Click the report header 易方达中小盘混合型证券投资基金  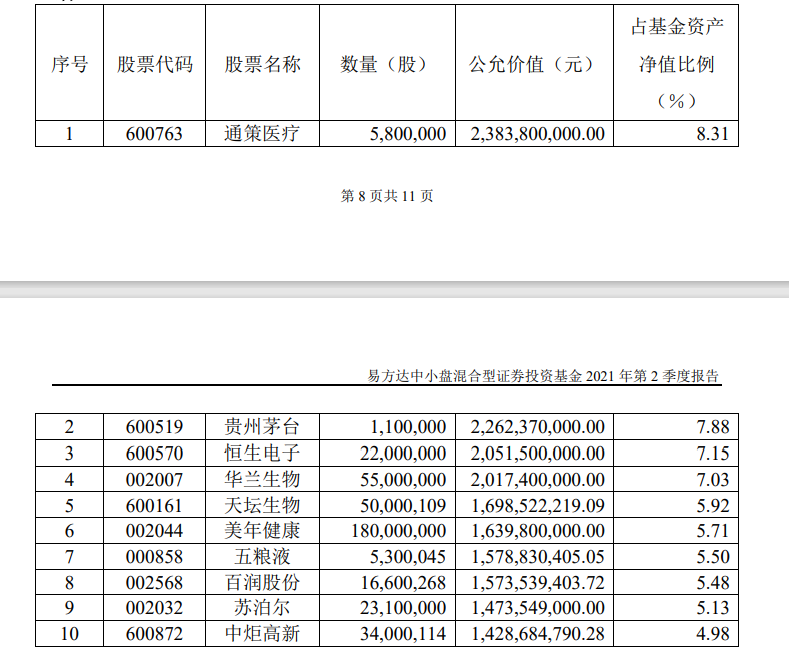point(475,376)
